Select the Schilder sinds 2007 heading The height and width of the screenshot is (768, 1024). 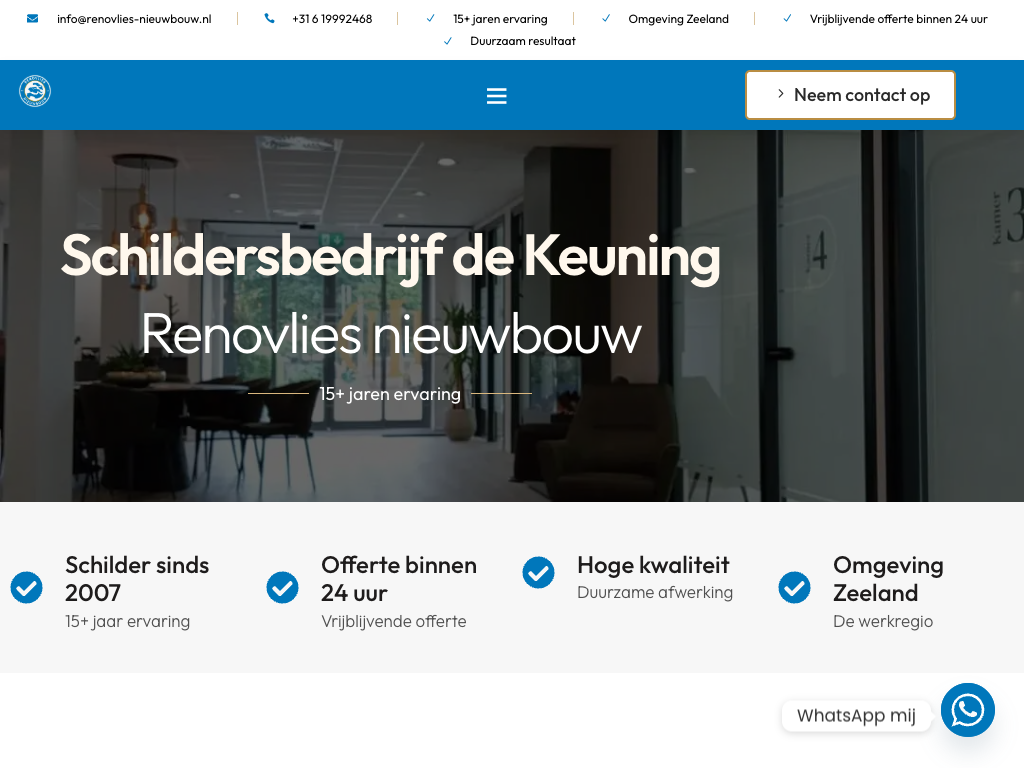(x=137, y=578)
